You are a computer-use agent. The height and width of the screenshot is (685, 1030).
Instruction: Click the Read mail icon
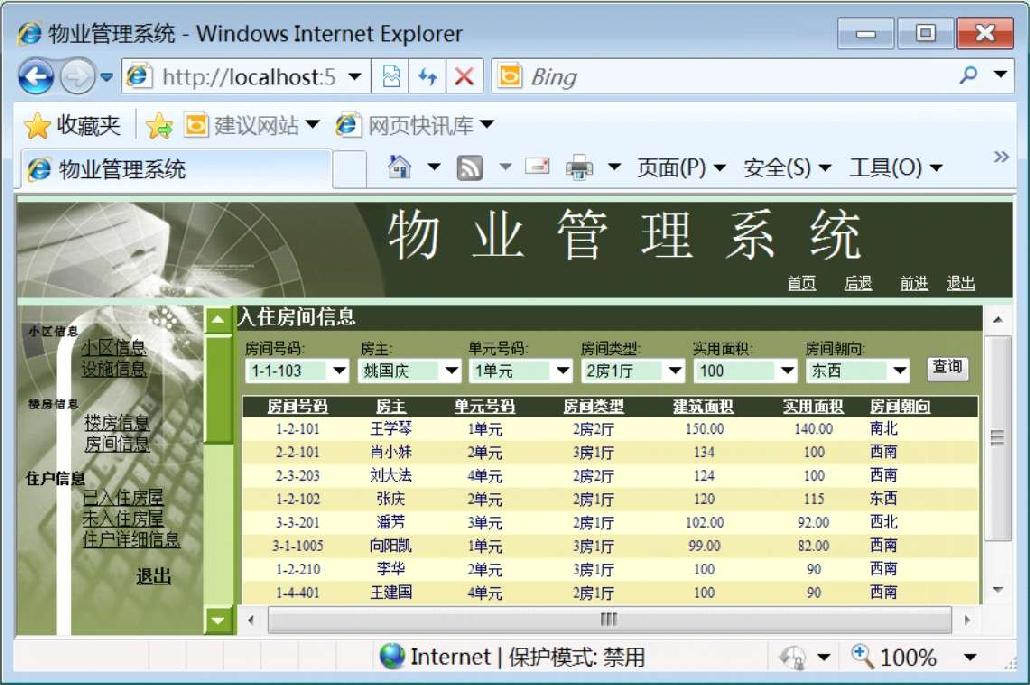(x=537, y=166)
